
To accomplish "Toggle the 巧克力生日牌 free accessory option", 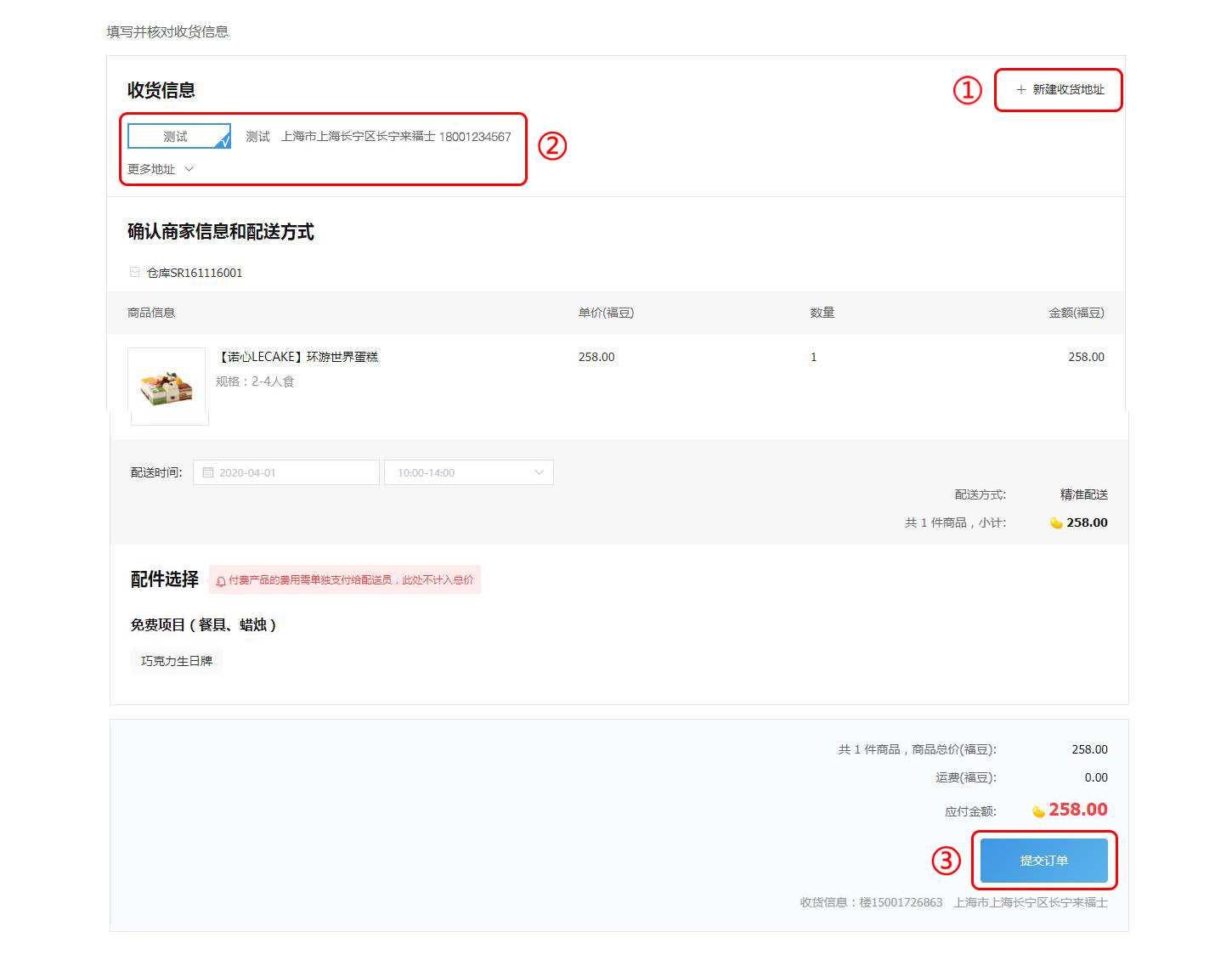I will pyautogui.click(x=177, y=661).
